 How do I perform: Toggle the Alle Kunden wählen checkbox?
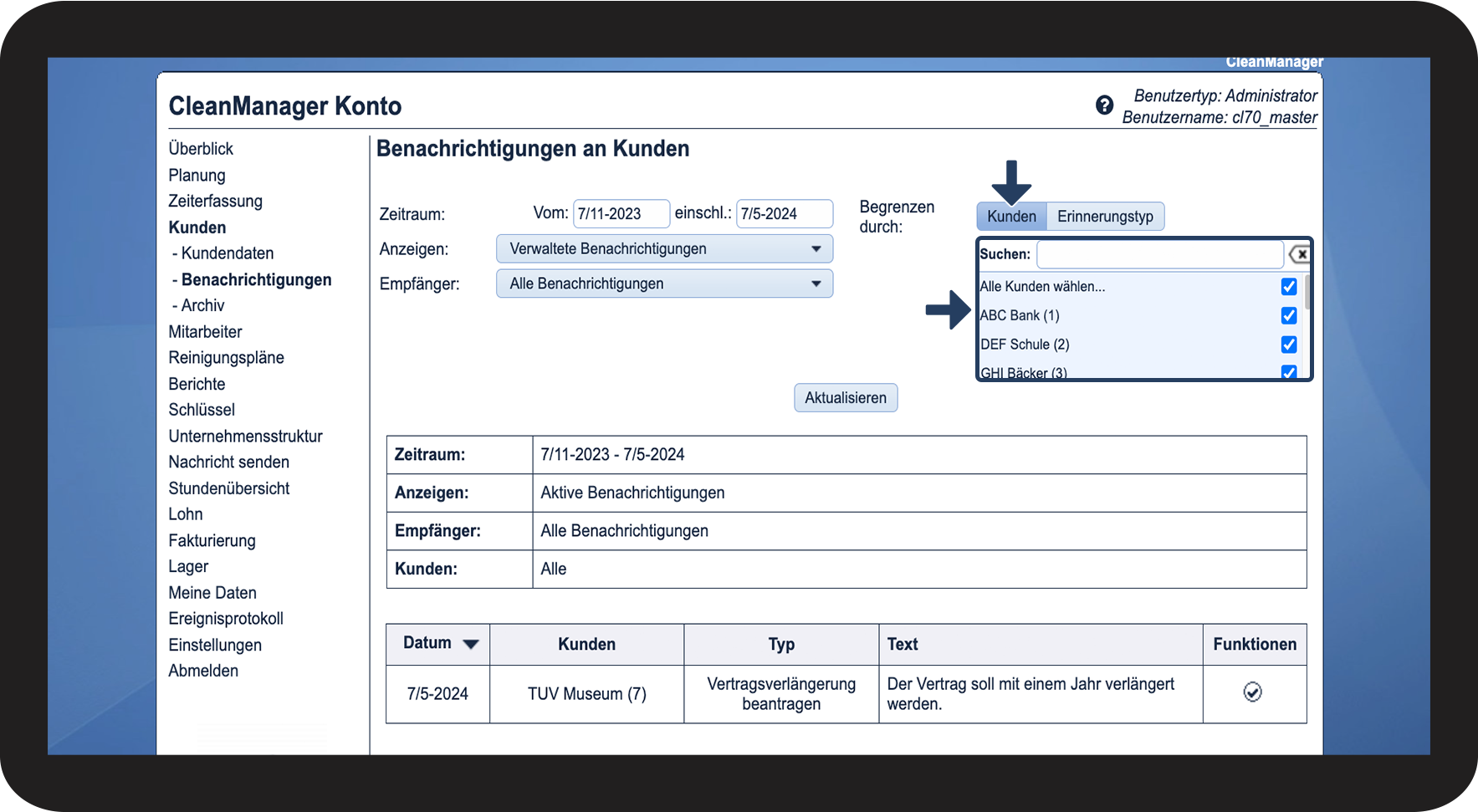1288,287
